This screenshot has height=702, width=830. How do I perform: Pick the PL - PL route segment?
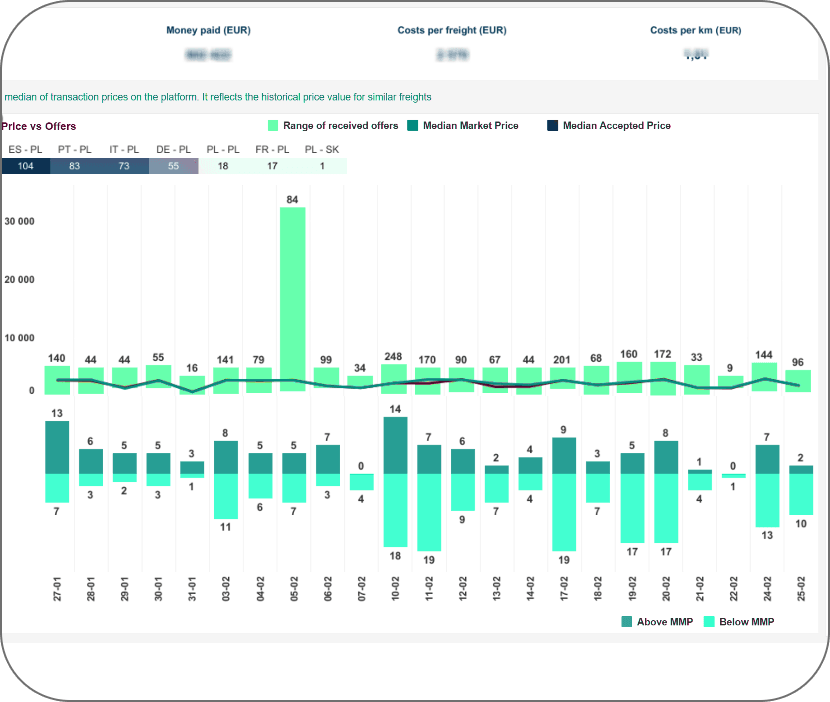223,166
